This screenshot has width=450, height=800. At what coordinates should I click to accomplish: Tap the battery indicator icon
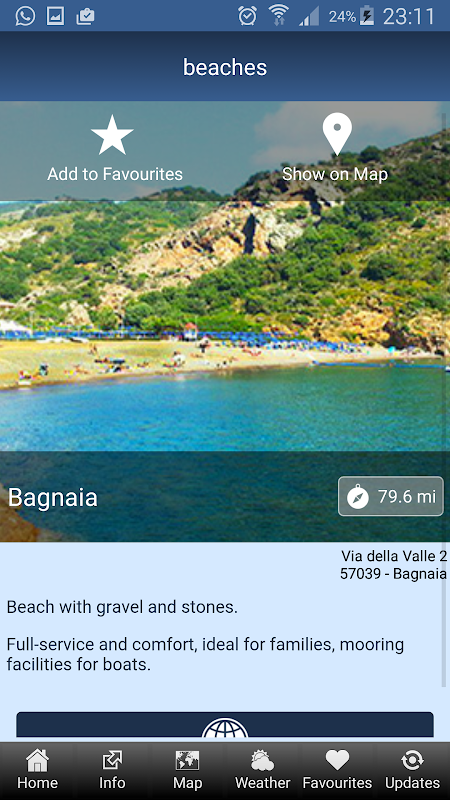[x=367, y=16]
